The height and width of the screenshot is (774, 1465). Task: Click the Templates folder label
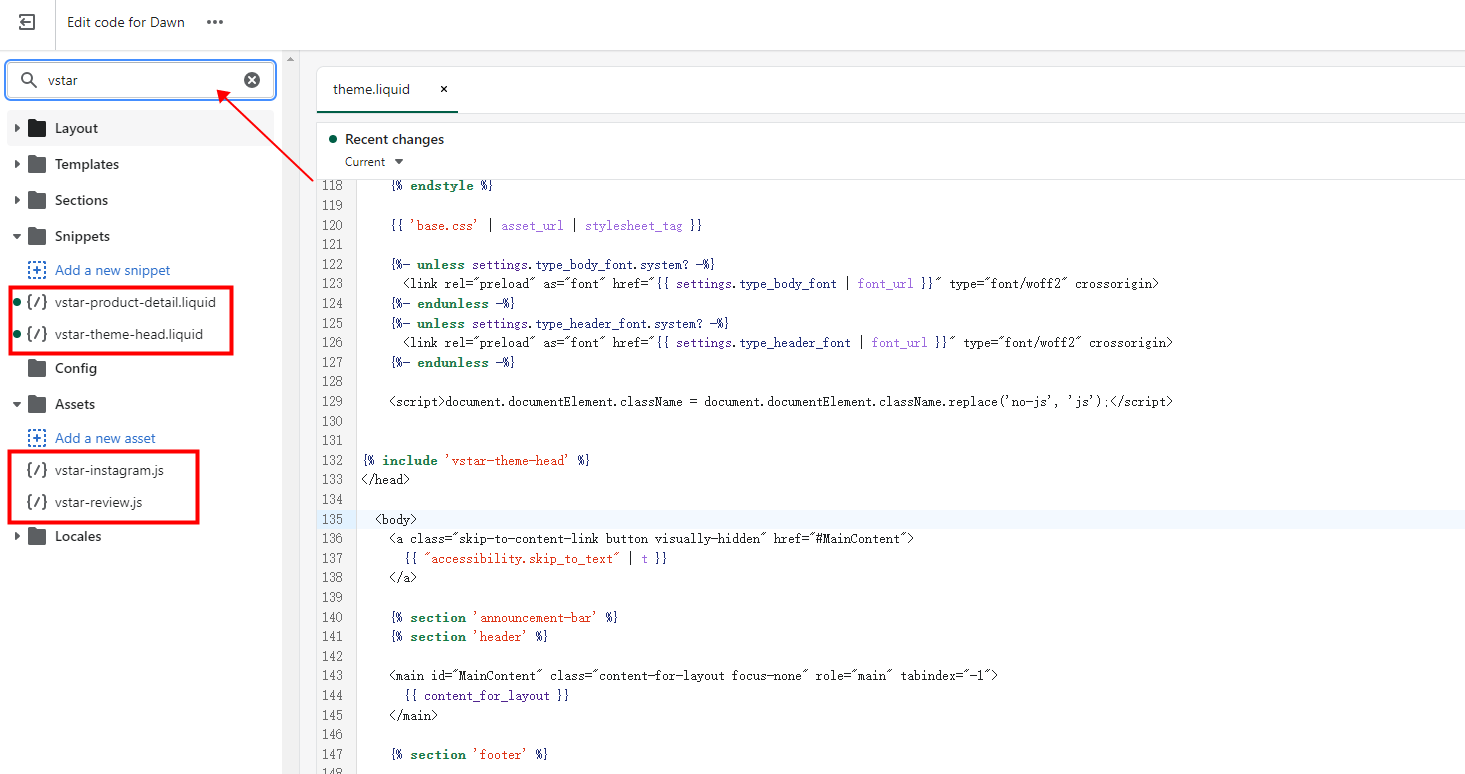pyautogui.click(x=87, y=164)
